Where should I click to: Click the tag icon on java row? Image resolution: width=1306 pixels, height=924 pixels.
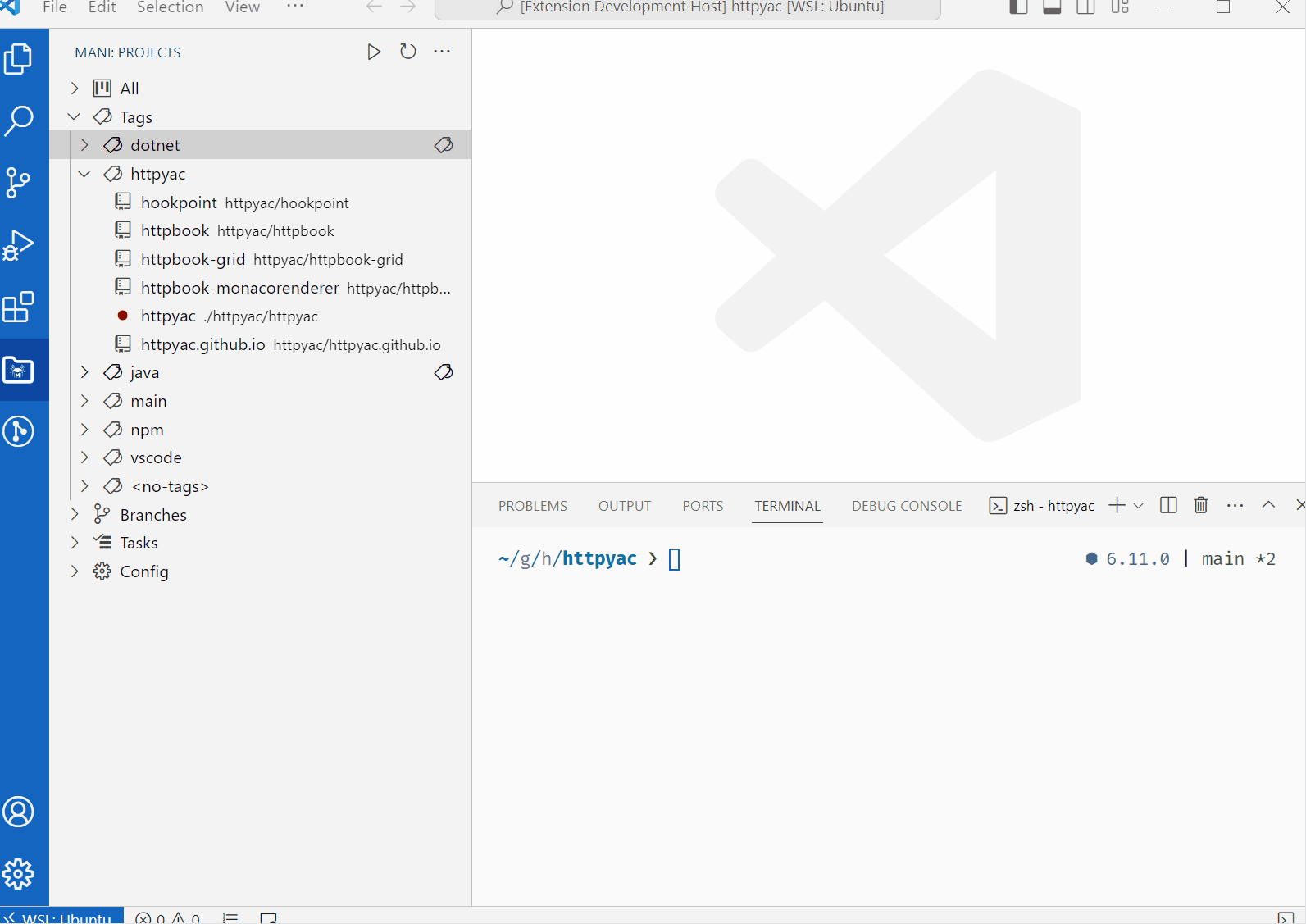point(444,372)
